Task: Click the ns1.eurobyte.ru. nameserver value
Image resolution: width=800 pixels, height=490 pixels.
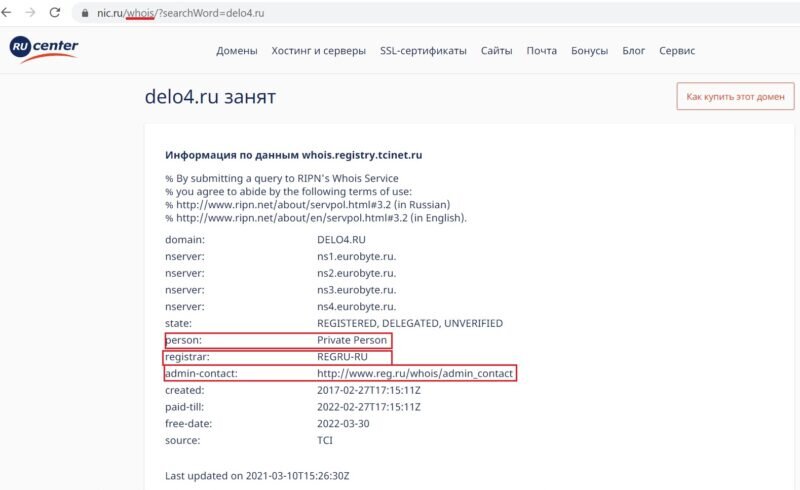Action: 356,256
